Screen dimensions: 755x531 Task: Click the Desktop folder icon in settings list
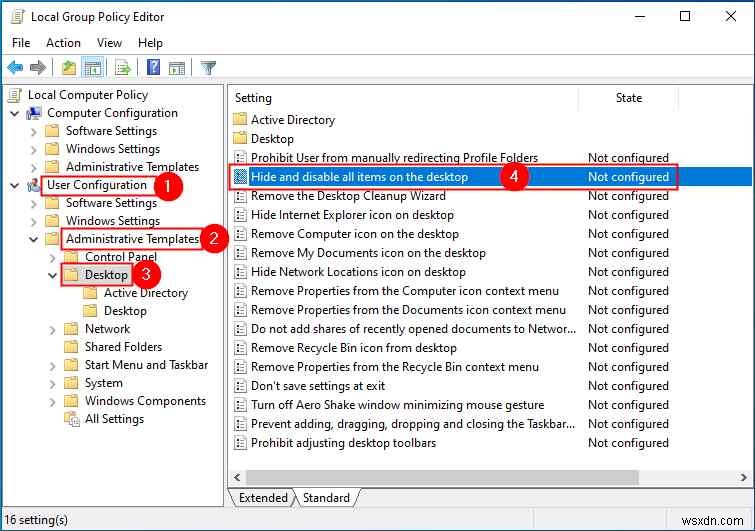(240, 139)
